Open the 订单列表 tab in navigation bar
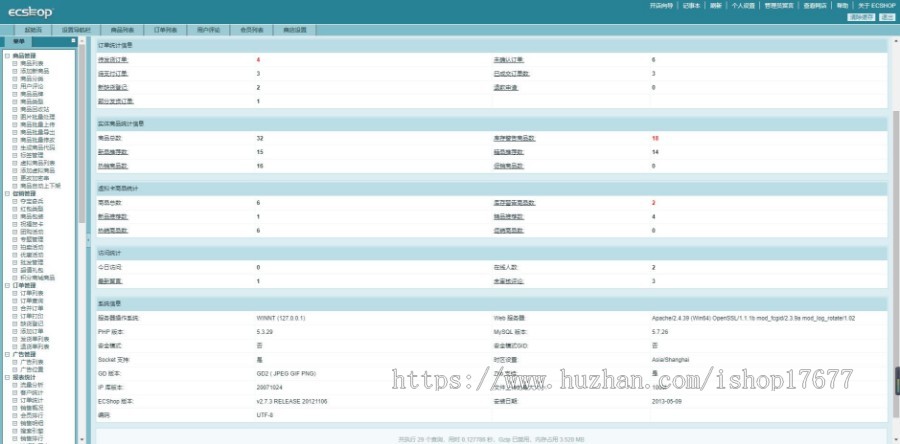This screenshot has width=900, height=444. click(165, 30)
